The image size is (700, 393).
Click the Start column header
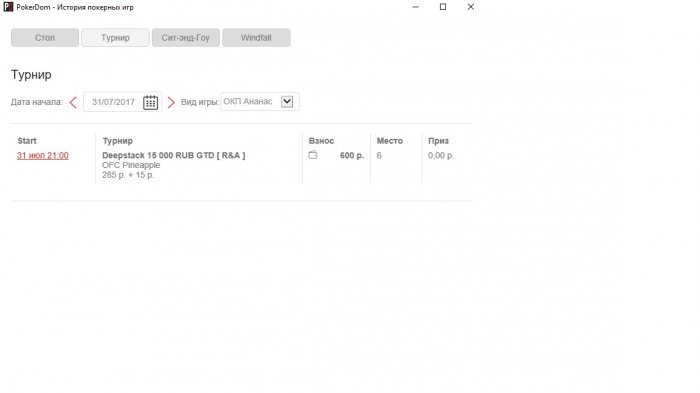pos(27,141)
